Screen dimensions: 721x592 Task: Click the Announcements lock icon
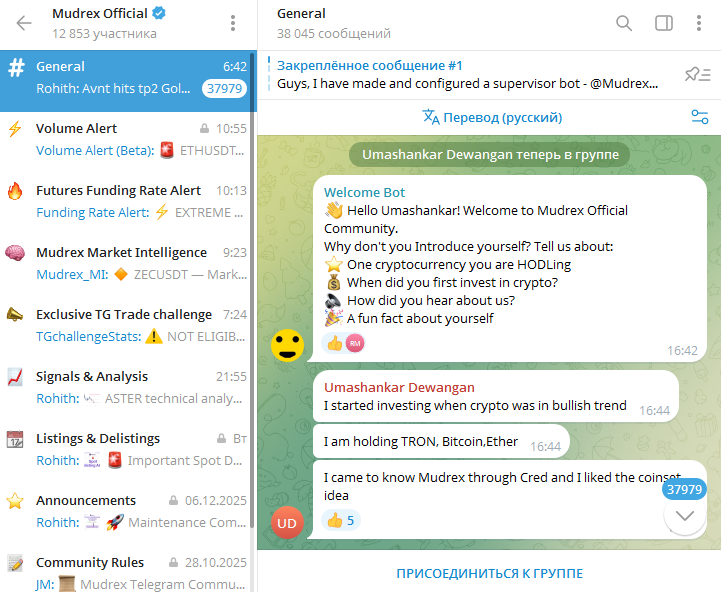pyautogui.click(x=173, y=500)
